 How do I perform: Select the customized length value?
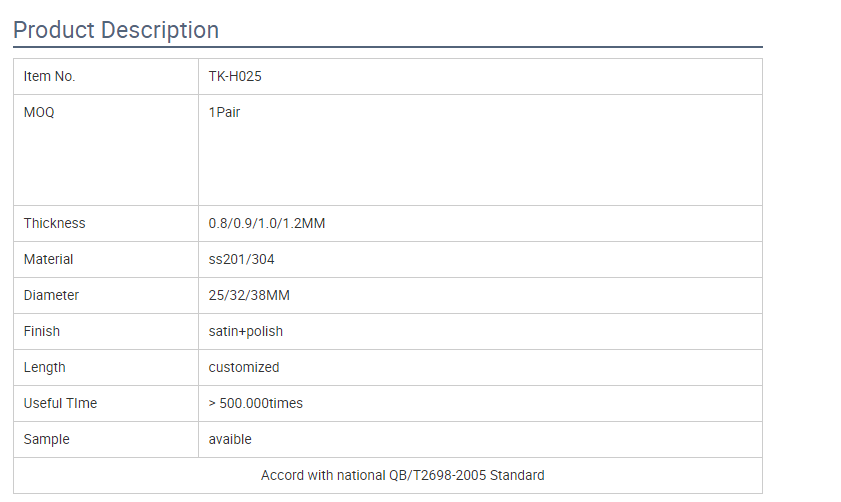(244, 367)
